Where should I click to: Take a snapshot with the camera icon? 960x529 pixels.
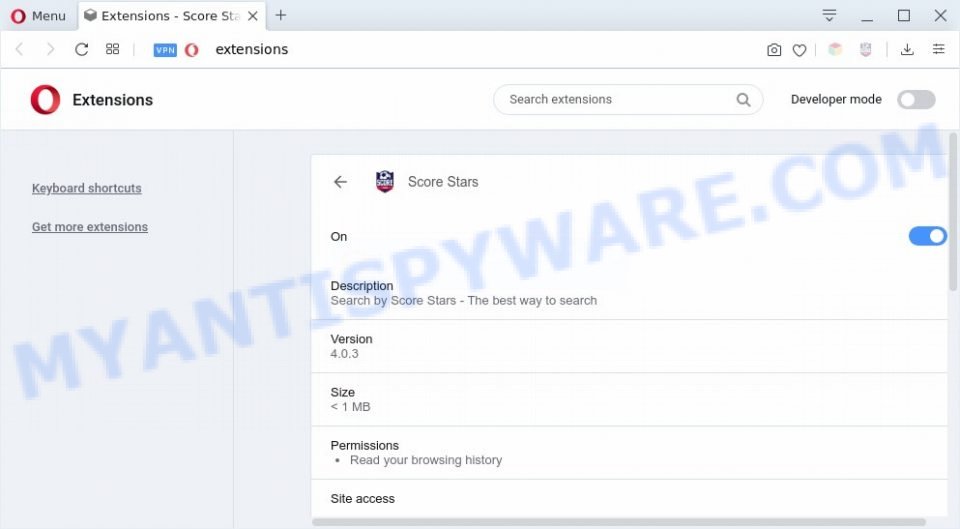pos(774,50)
